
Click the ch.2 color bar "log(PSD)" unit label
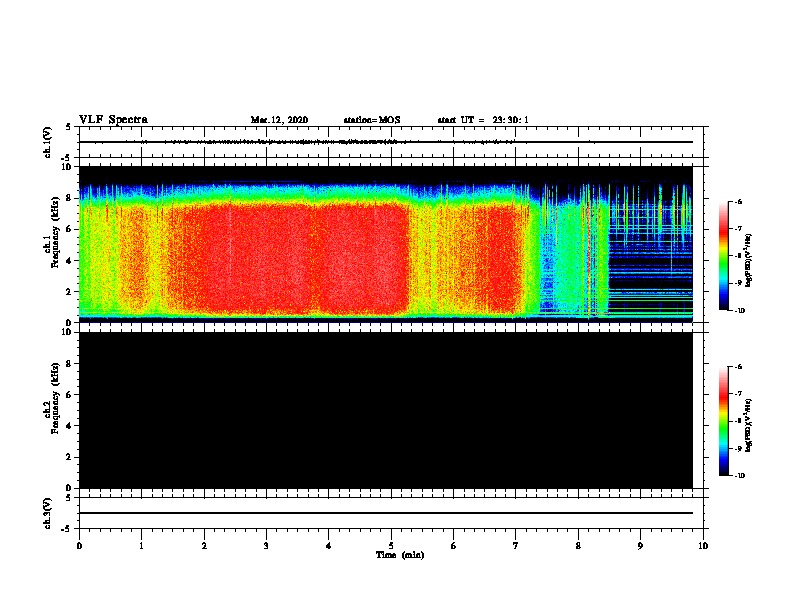coord(748,426)
